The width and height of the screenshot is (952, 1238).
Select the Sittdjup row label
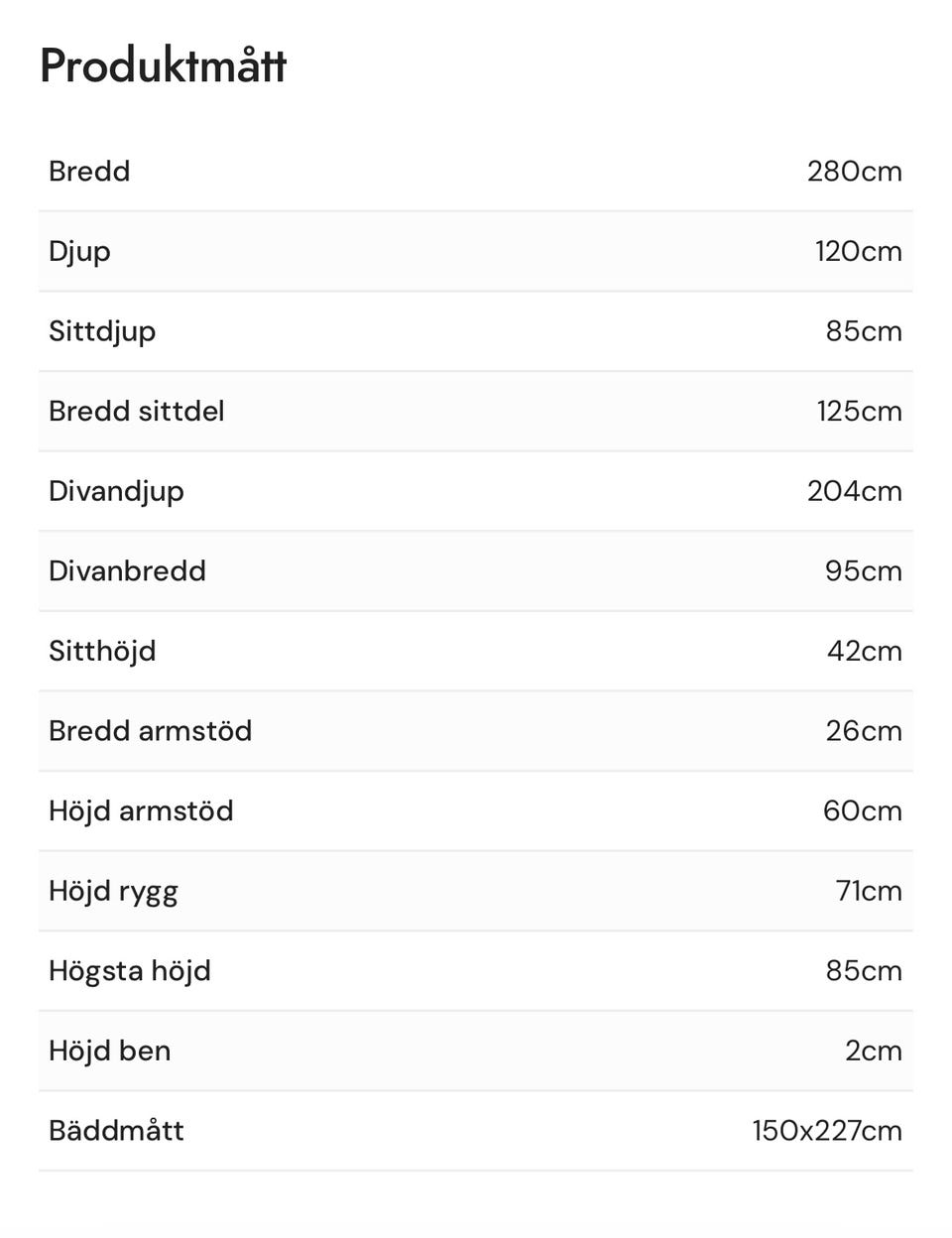[x=102, y=332]
